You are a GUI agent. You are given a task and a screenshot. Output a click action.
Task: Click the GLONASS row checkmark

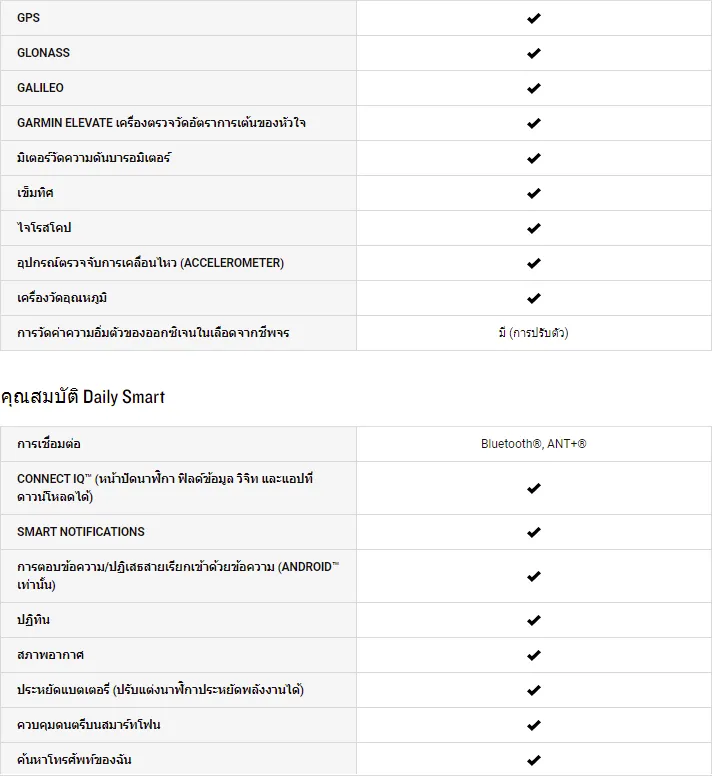point(533,53)
